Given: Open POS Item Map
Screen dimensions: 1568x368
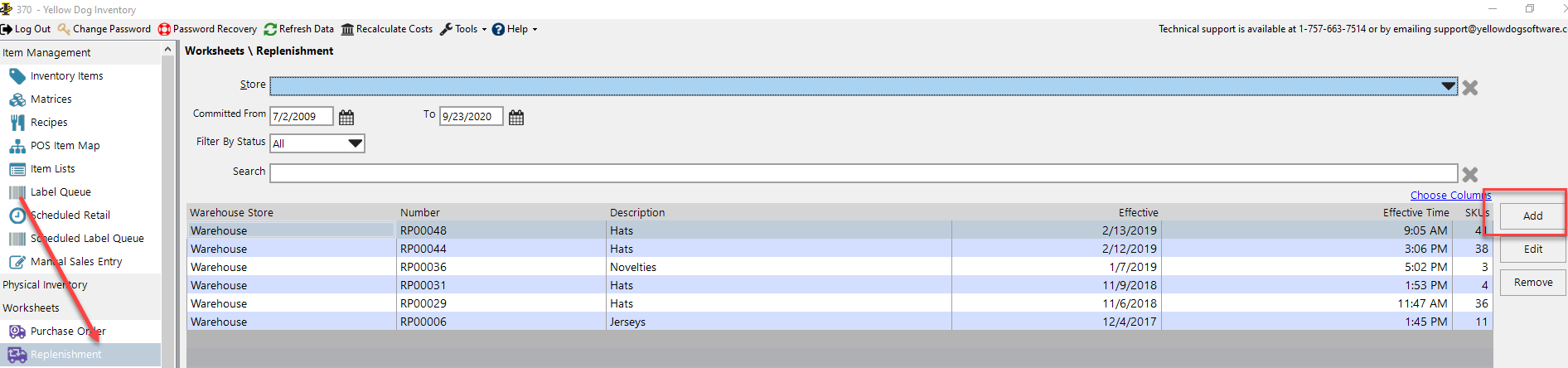Looking at the screenshot, I should click(65, 145).
